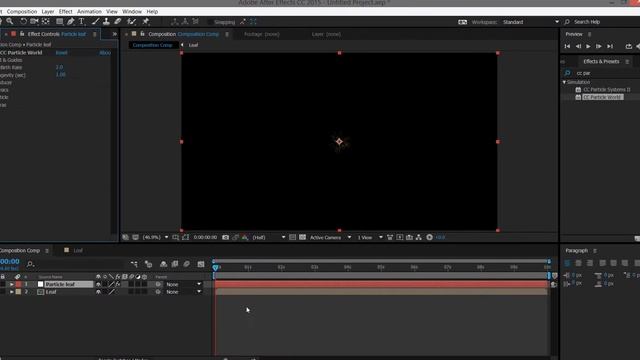Click Leaf in composition navigator

coord(193,45)
